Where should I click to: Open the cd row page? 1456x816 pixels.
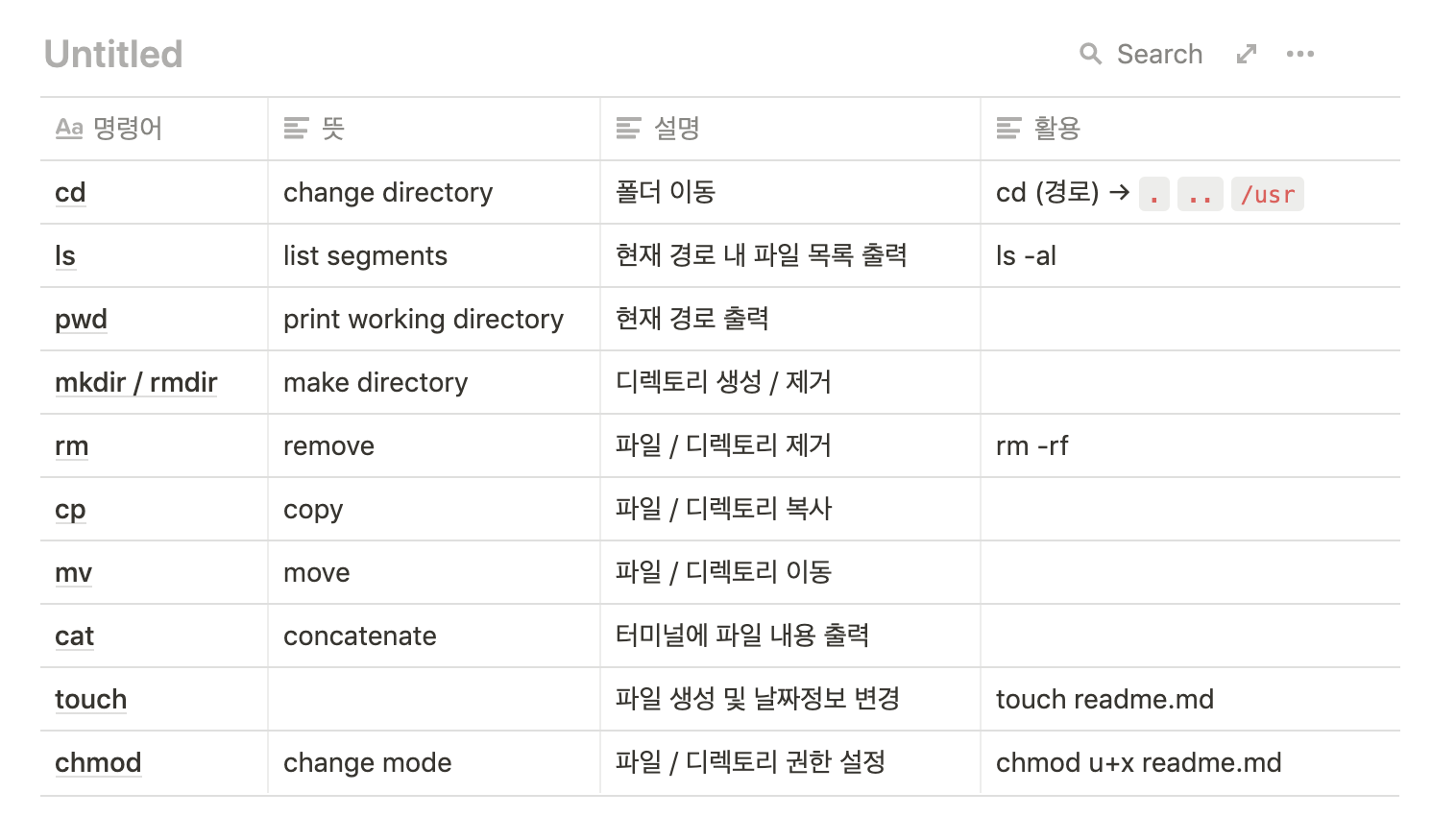coord(70,193)
